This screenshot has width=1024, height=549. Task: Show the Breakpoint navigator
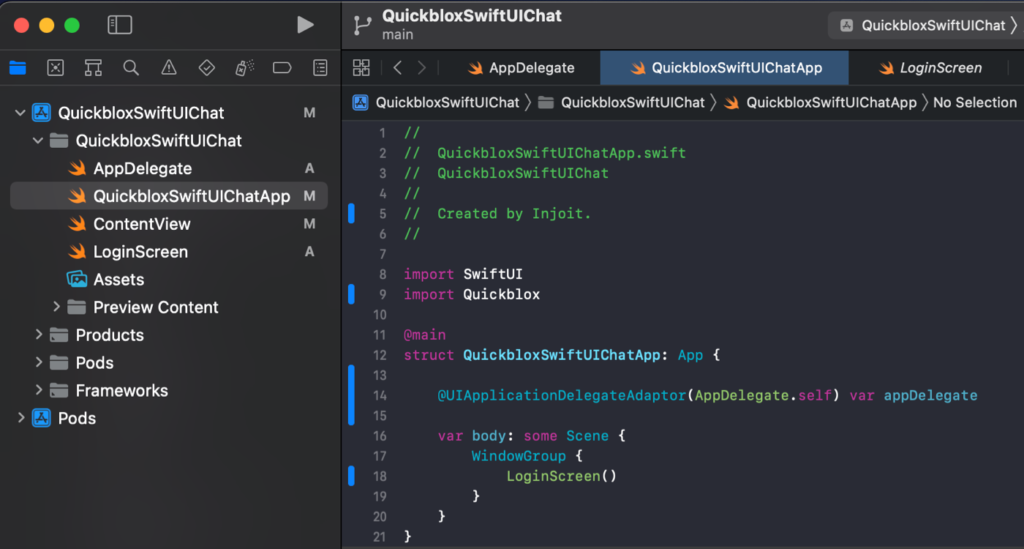(x=282, y=68)
